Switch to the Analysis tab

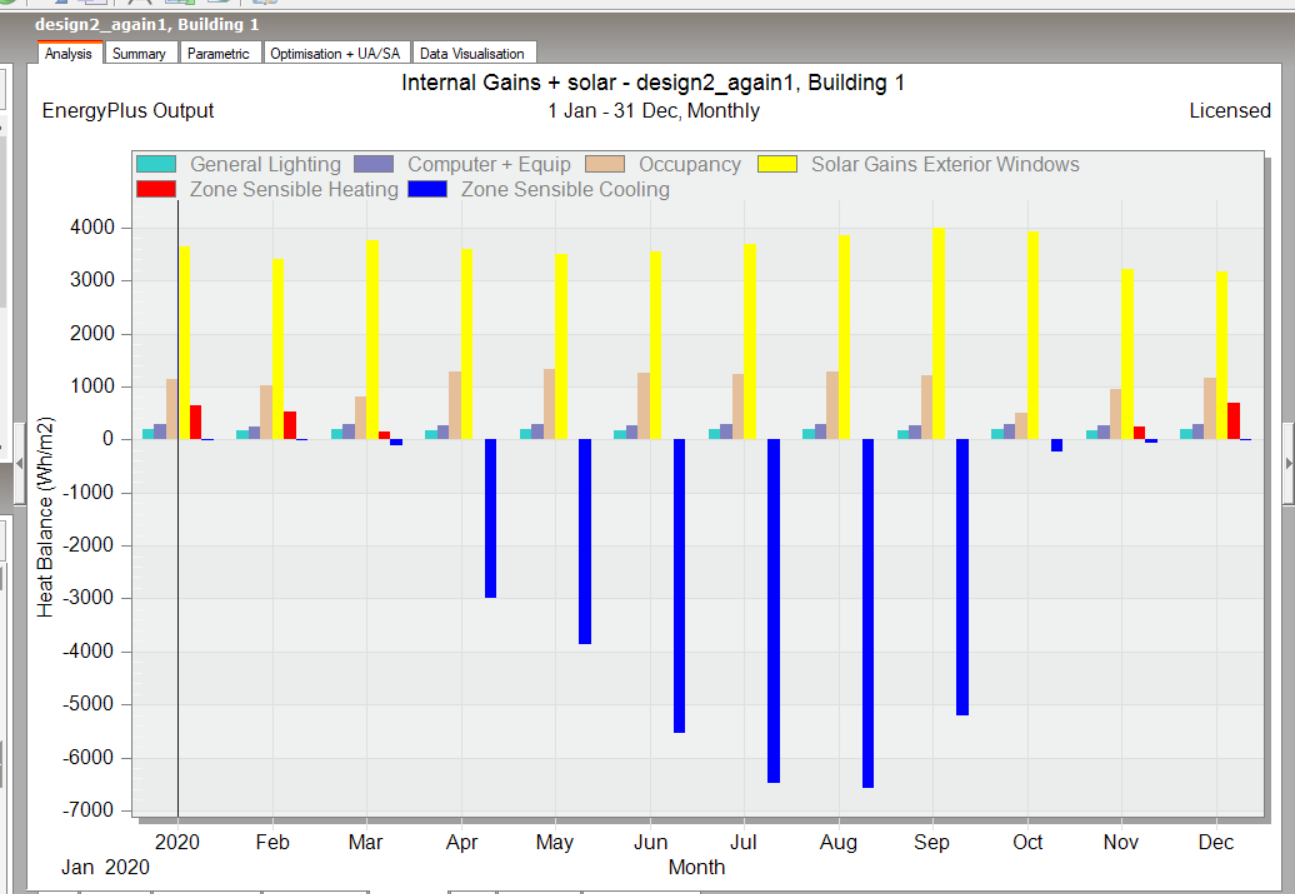tap(69, 53)
